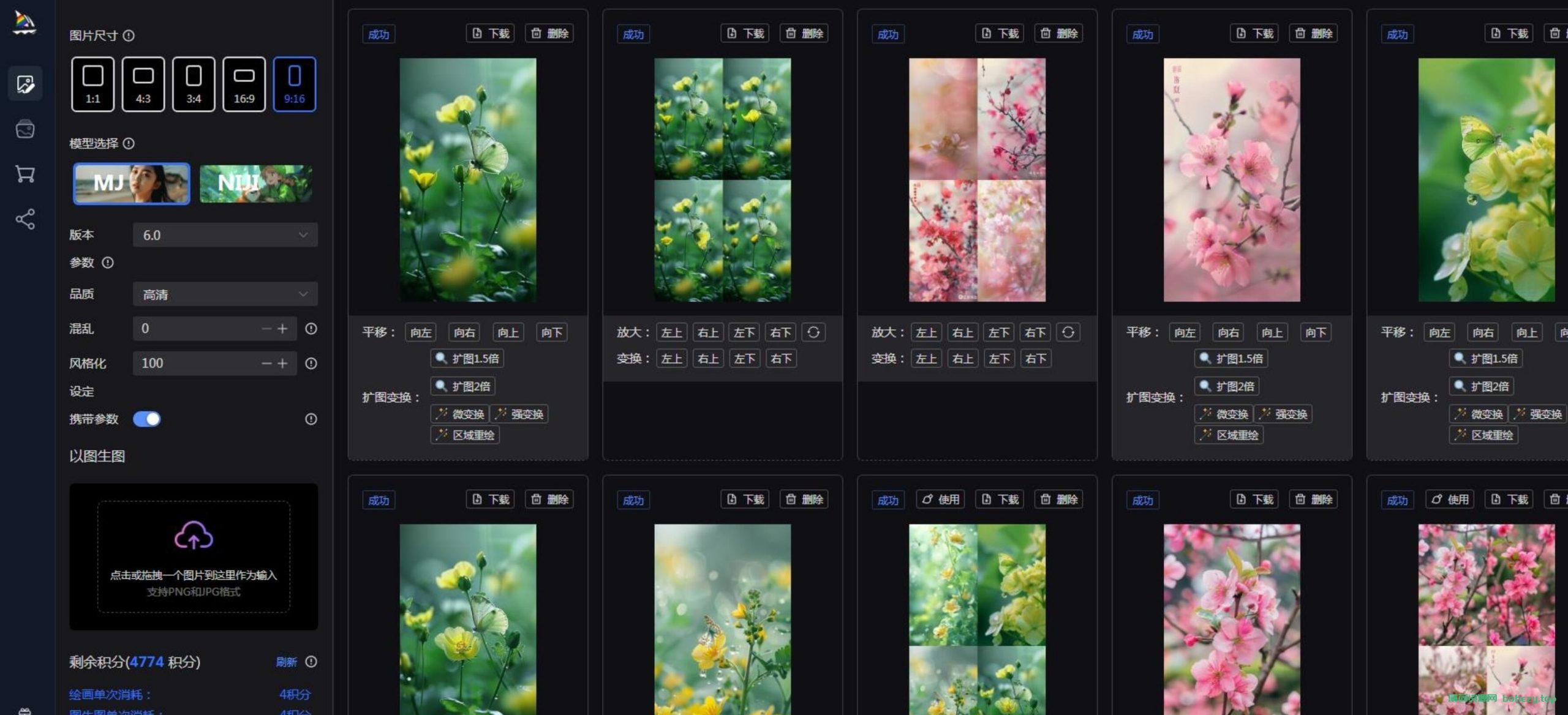Click 区域重绘 on the fourth card

point(1229,435)
